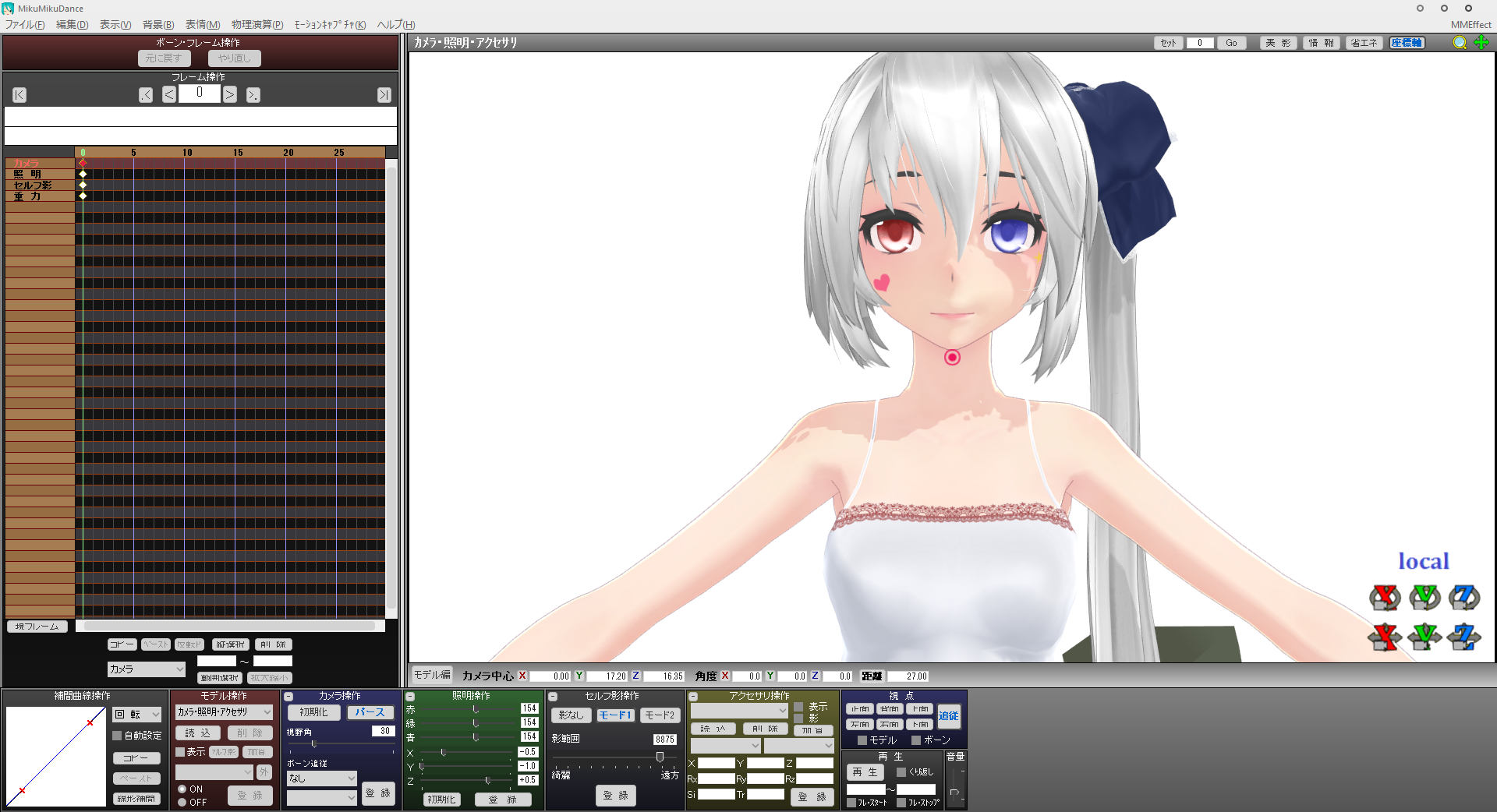Open the ファイル(F) menu

pyautogui.click(x=24, y=25)
